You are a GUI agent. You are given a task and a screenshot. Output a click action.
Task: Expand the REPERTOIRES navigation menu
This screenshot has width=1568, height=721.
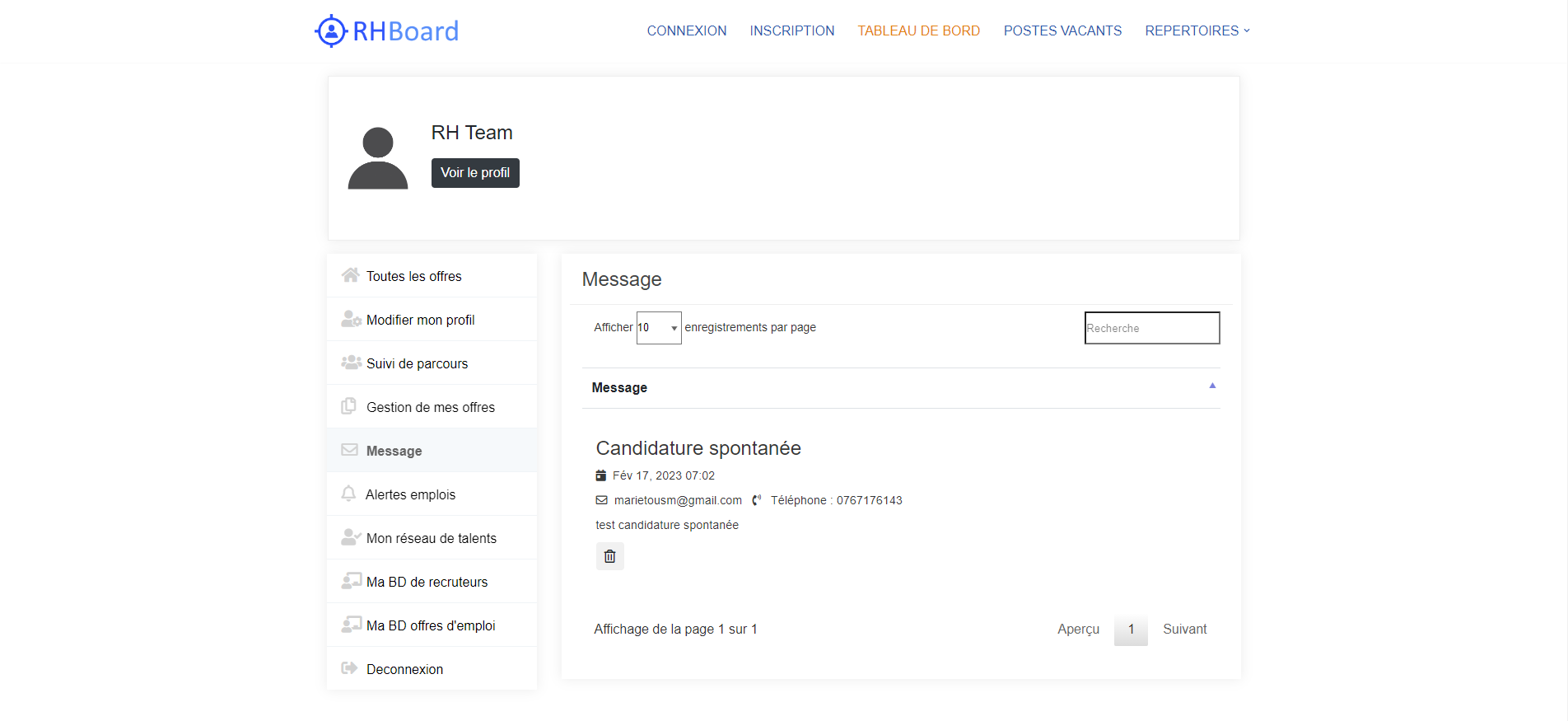(x=1197, y=30)
